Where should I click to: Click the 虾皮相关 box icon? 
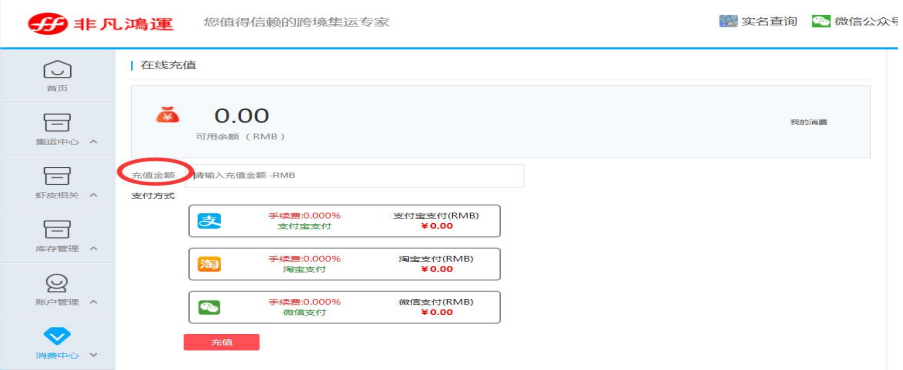(x=58, y=176)
